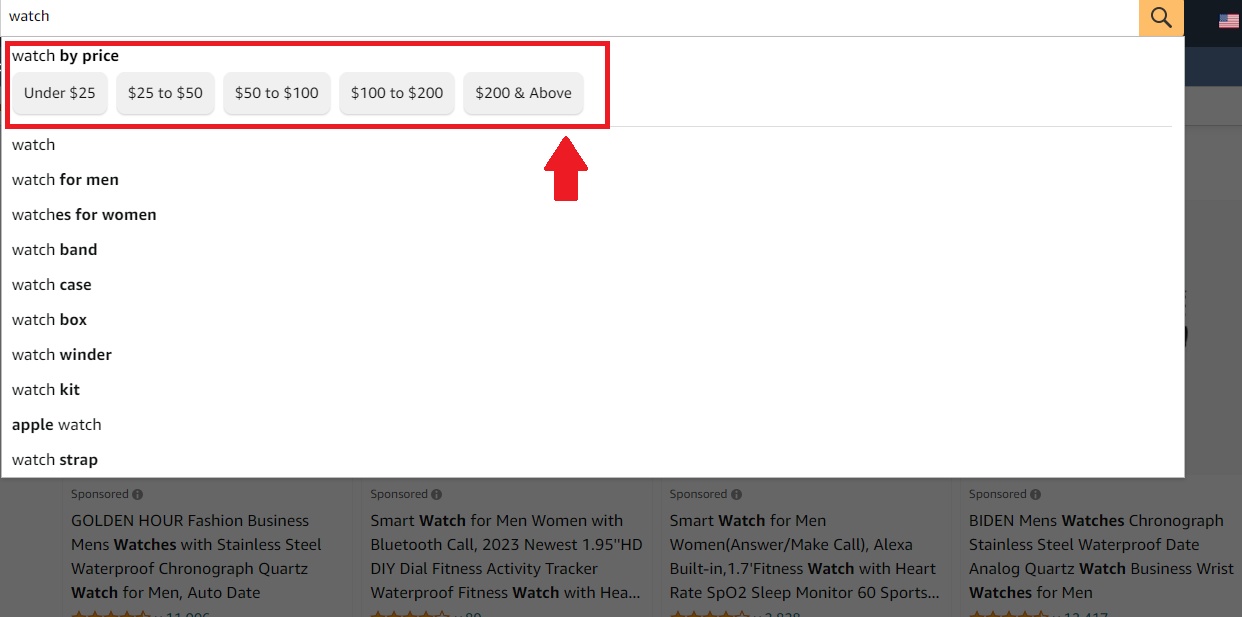Screen dimensions: 1242x617
Task: Click into the search box containing "watch"
Action: [570, 17]
